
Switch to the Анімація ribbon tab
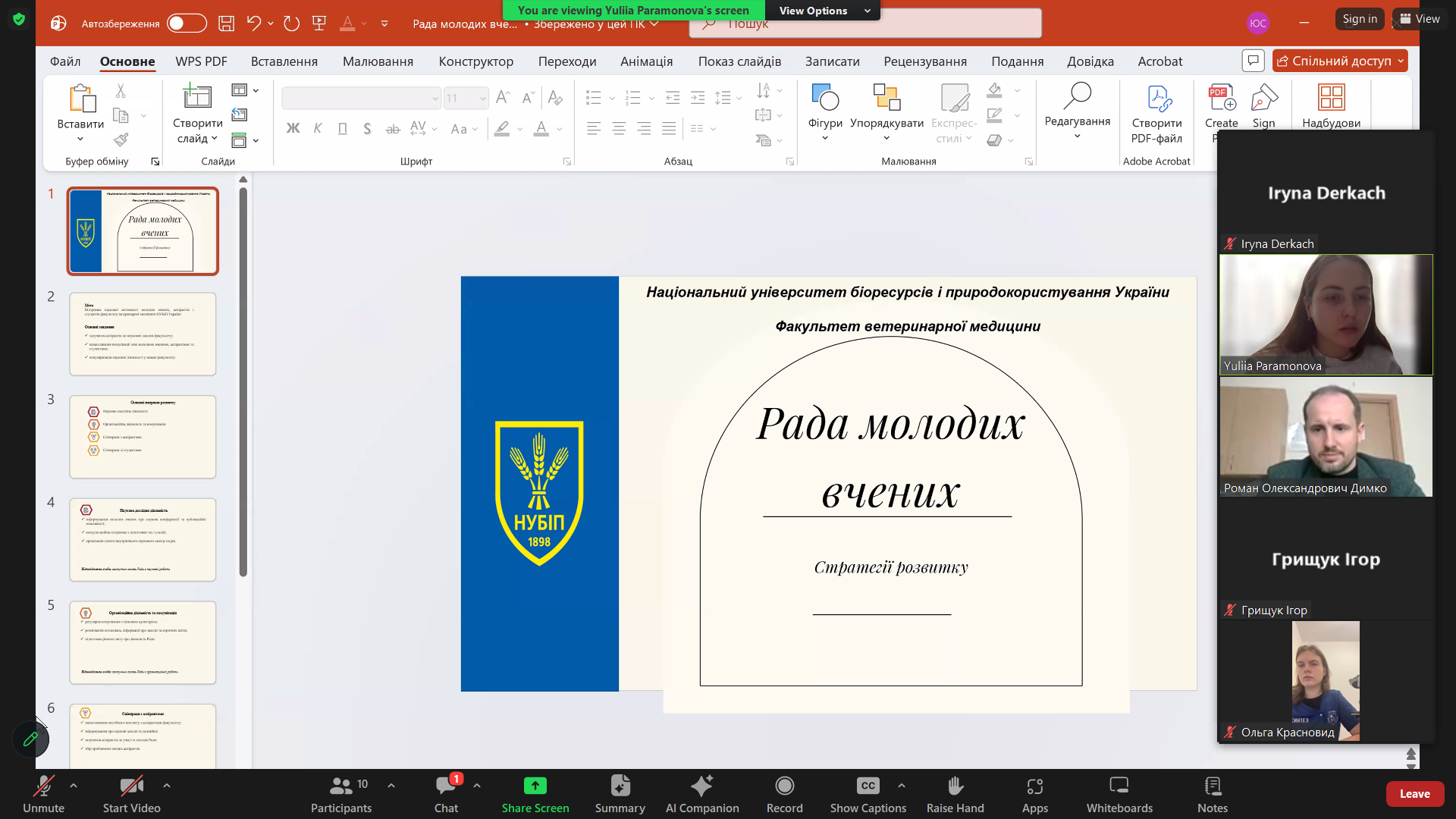(646, 61)
